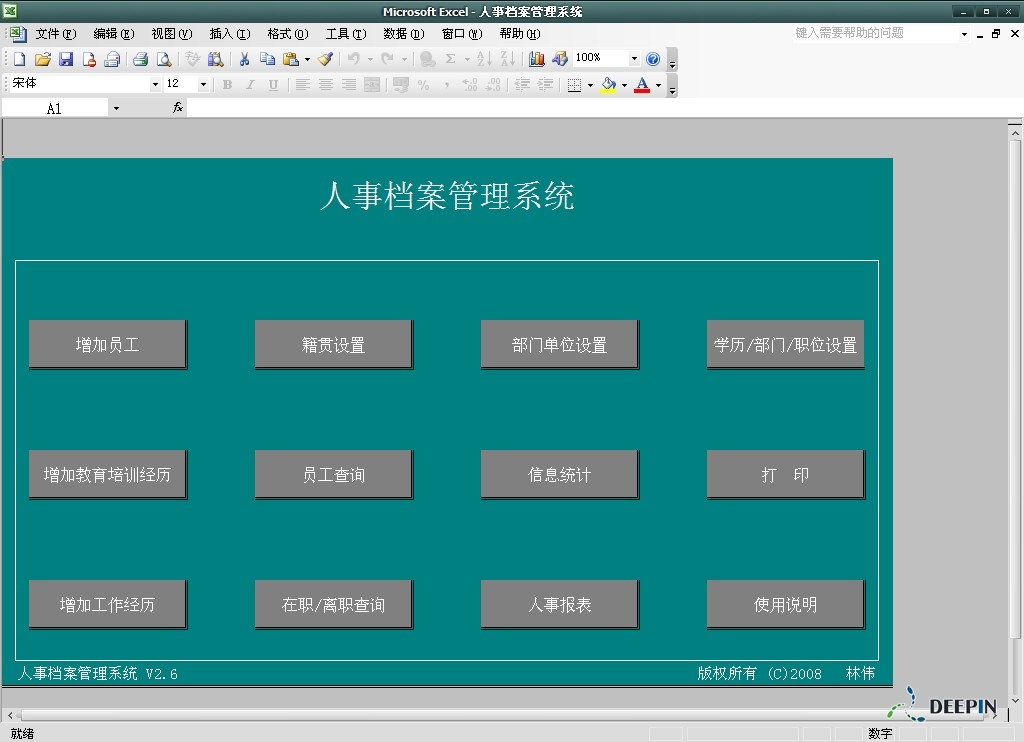This screenshot has width=1024, height=742.
Task: Click the 员工查询 button
Action: point(333,475)
